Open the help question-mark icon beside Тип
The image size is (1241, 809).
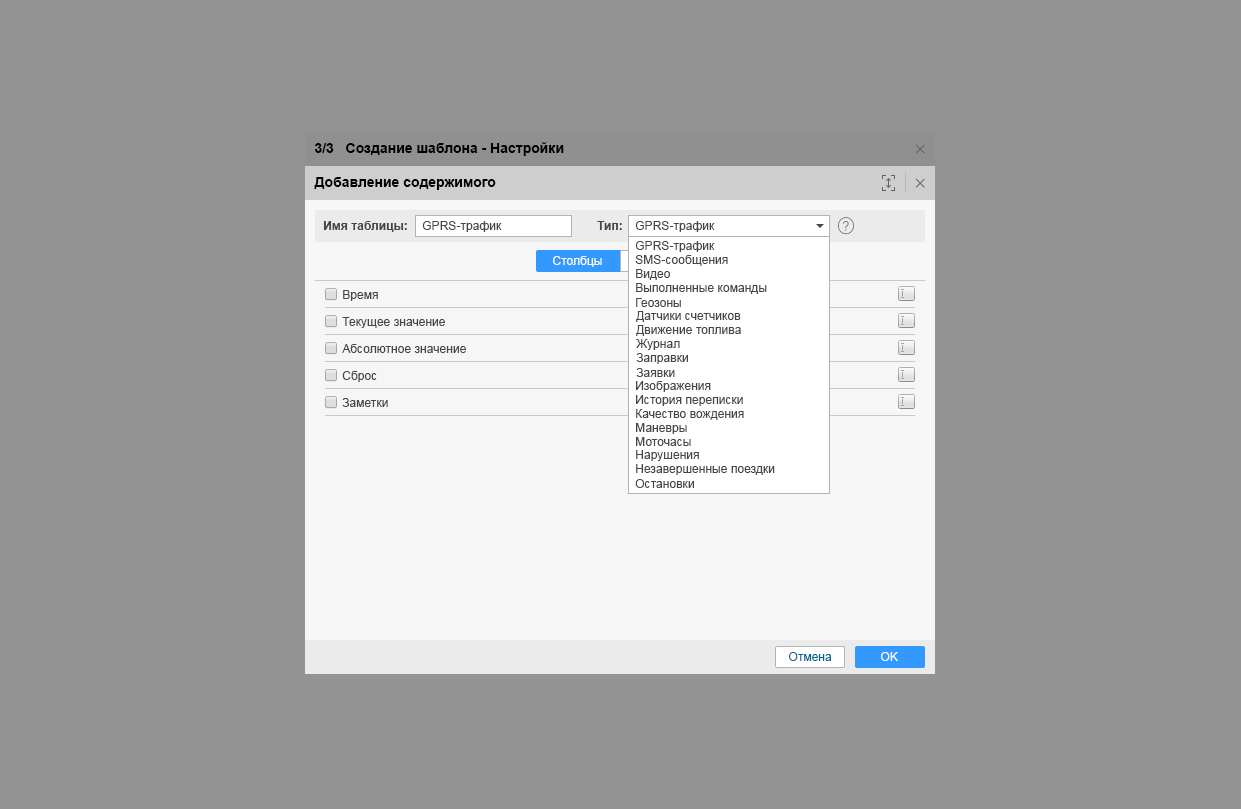click(x=846, y=226)
